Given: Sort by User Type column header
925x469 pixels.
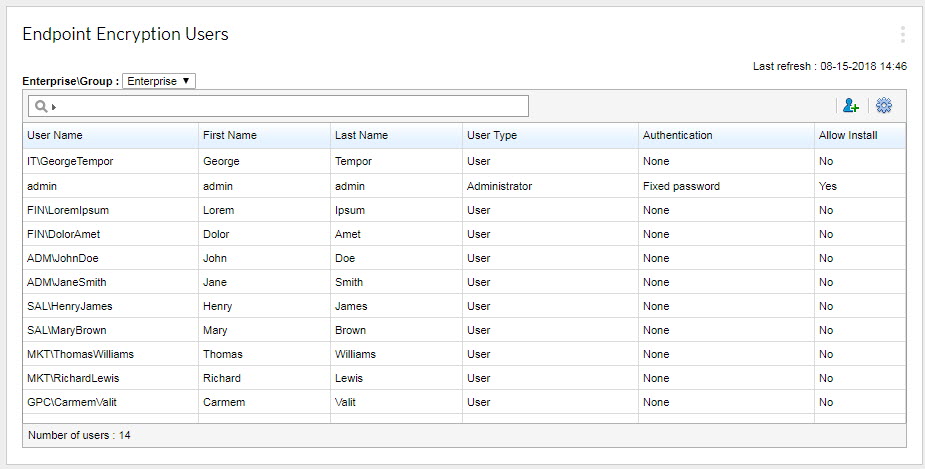Looking at the screenshot, I should 492,135.
